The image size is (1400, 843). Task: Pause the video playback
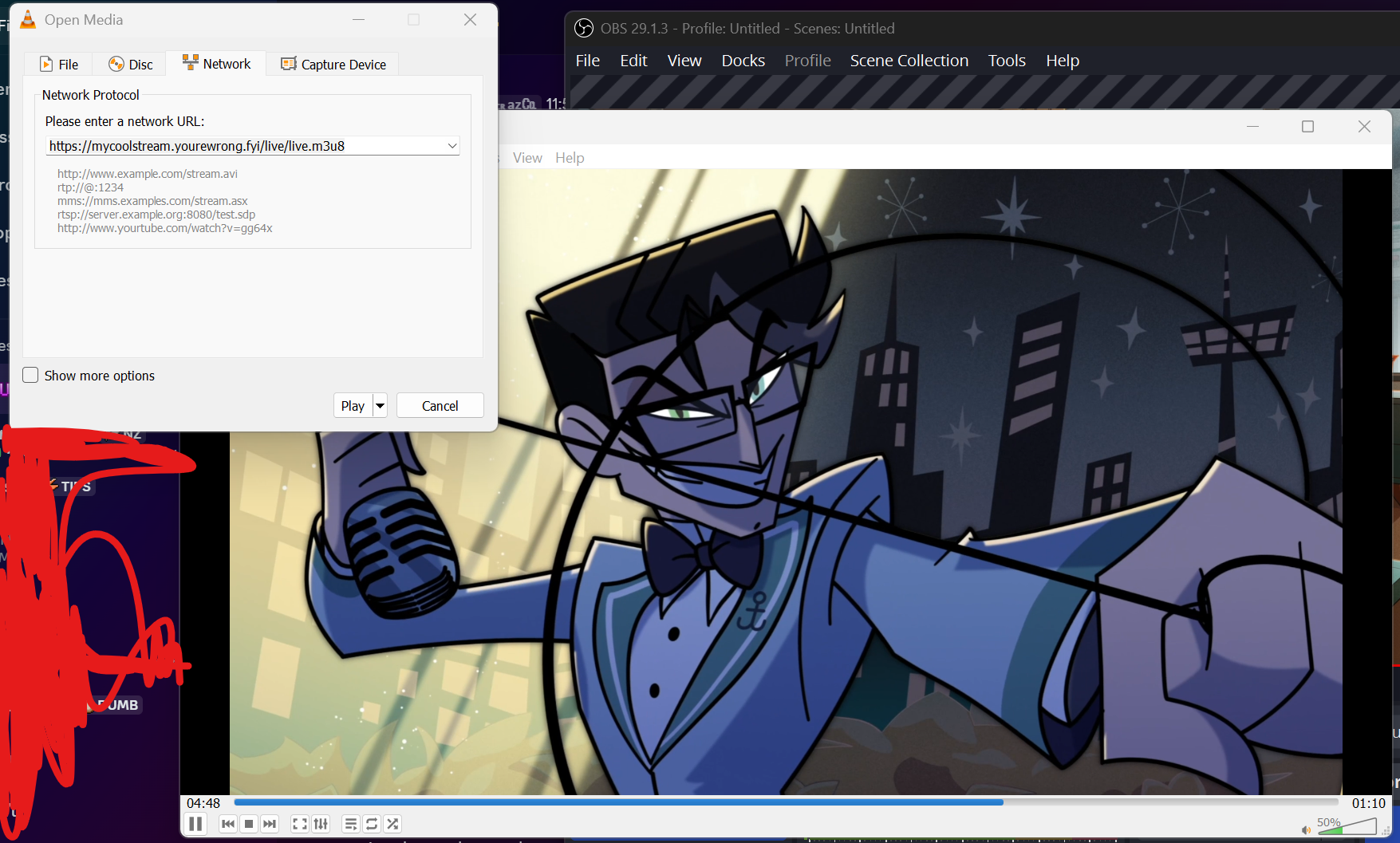[195, 824]
